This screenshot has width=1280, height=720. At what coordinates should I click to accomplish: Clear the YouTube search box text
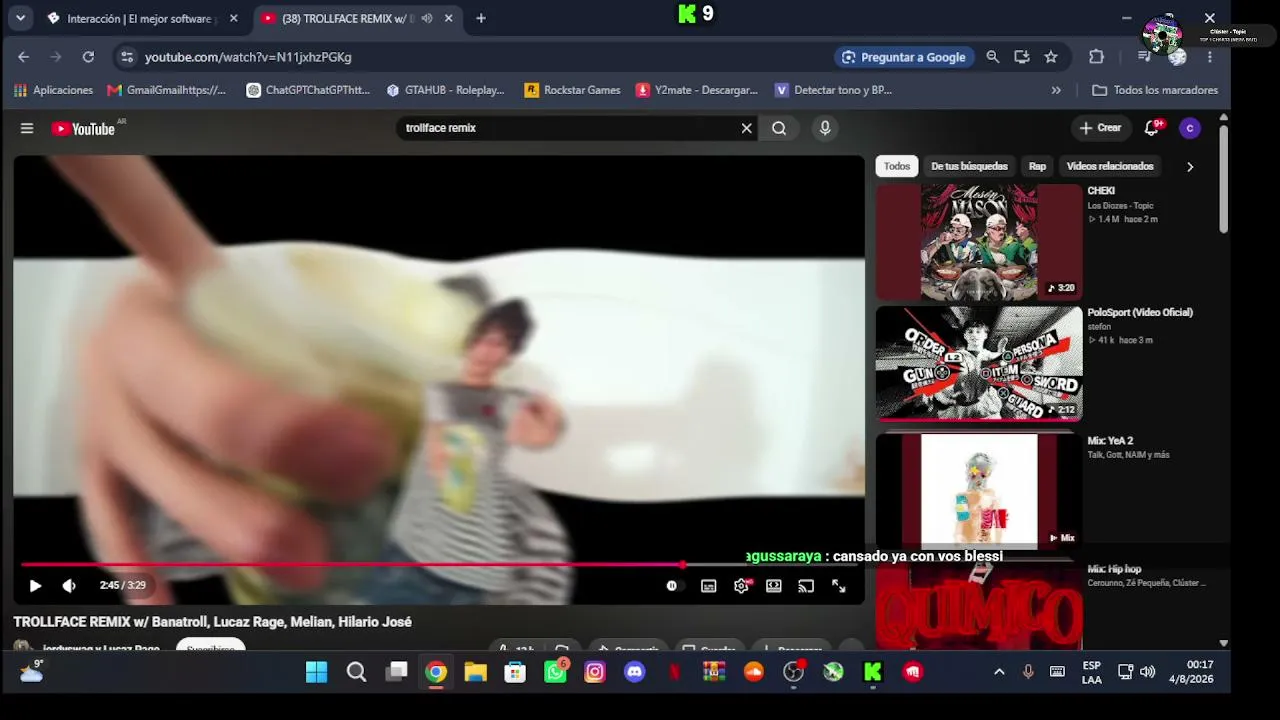(x=746, y=128)
